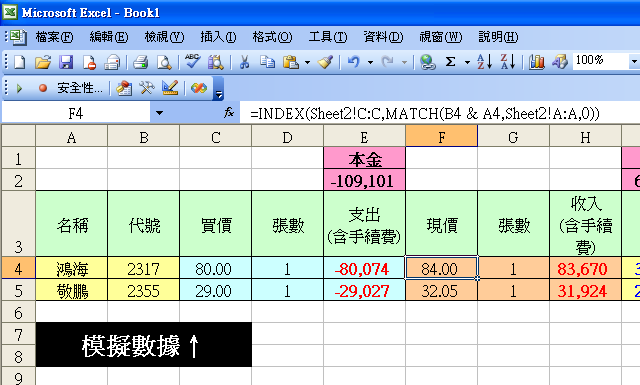640x385 pixels.
Task: Click the Name Box showing F4
Action: coord(76,113)
